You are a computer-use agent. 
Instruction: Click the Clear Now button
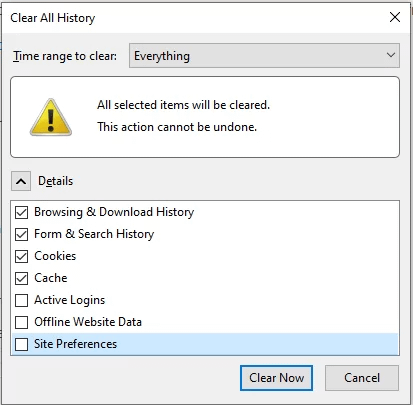coord(276,378)
